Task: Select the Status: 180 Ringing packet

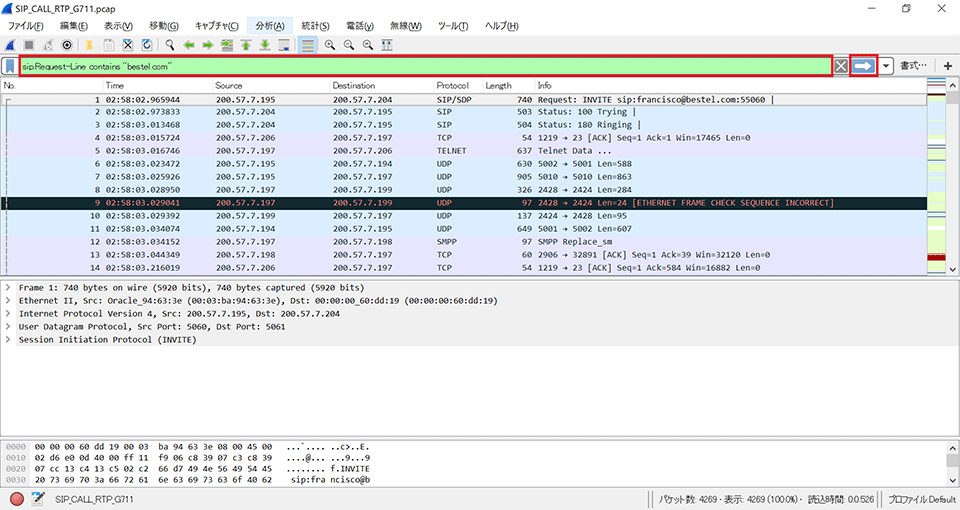Action: coord(464,125)
